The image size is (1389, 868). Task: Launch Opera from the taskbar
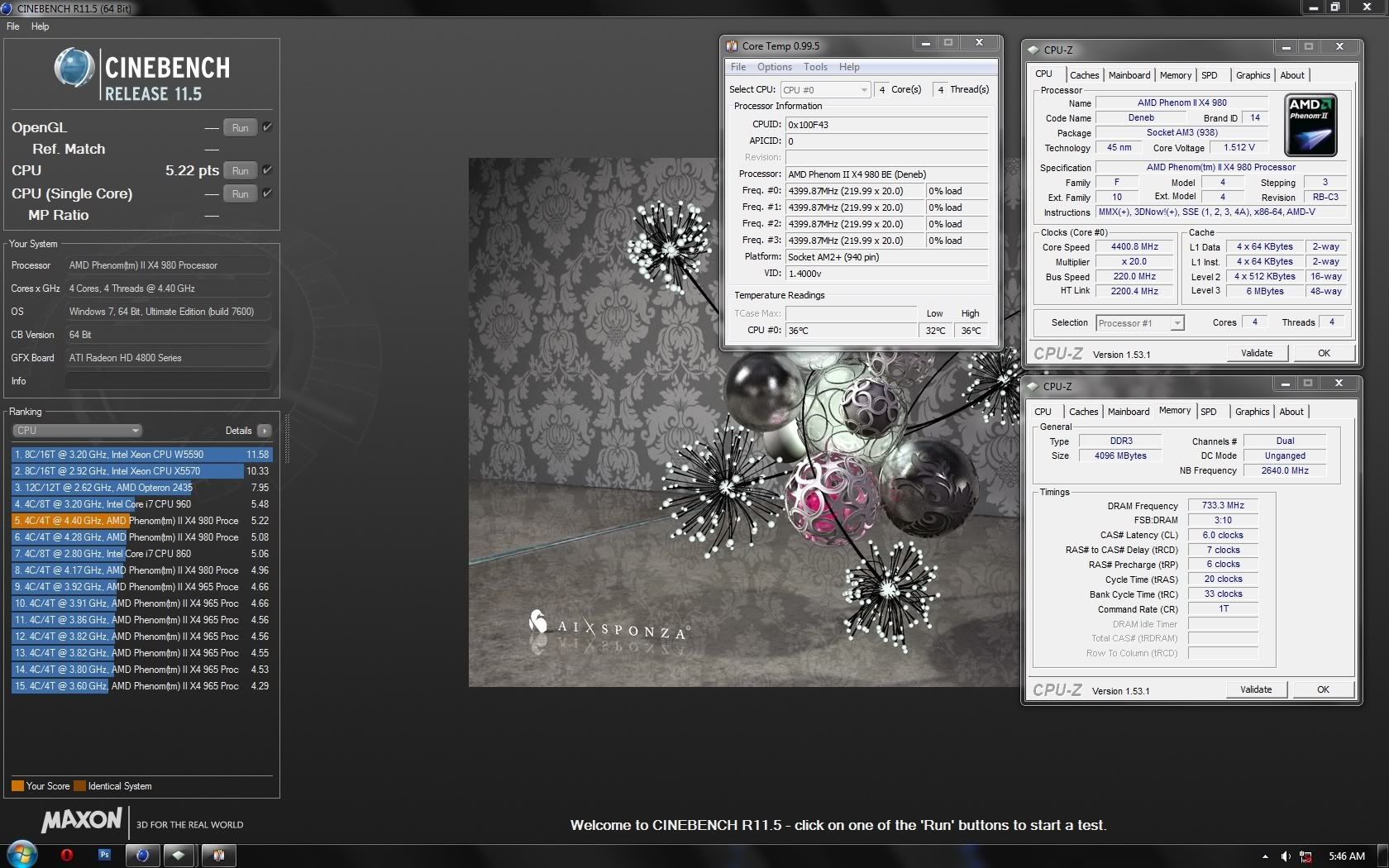pyautogui.click(x=67, y=855)
